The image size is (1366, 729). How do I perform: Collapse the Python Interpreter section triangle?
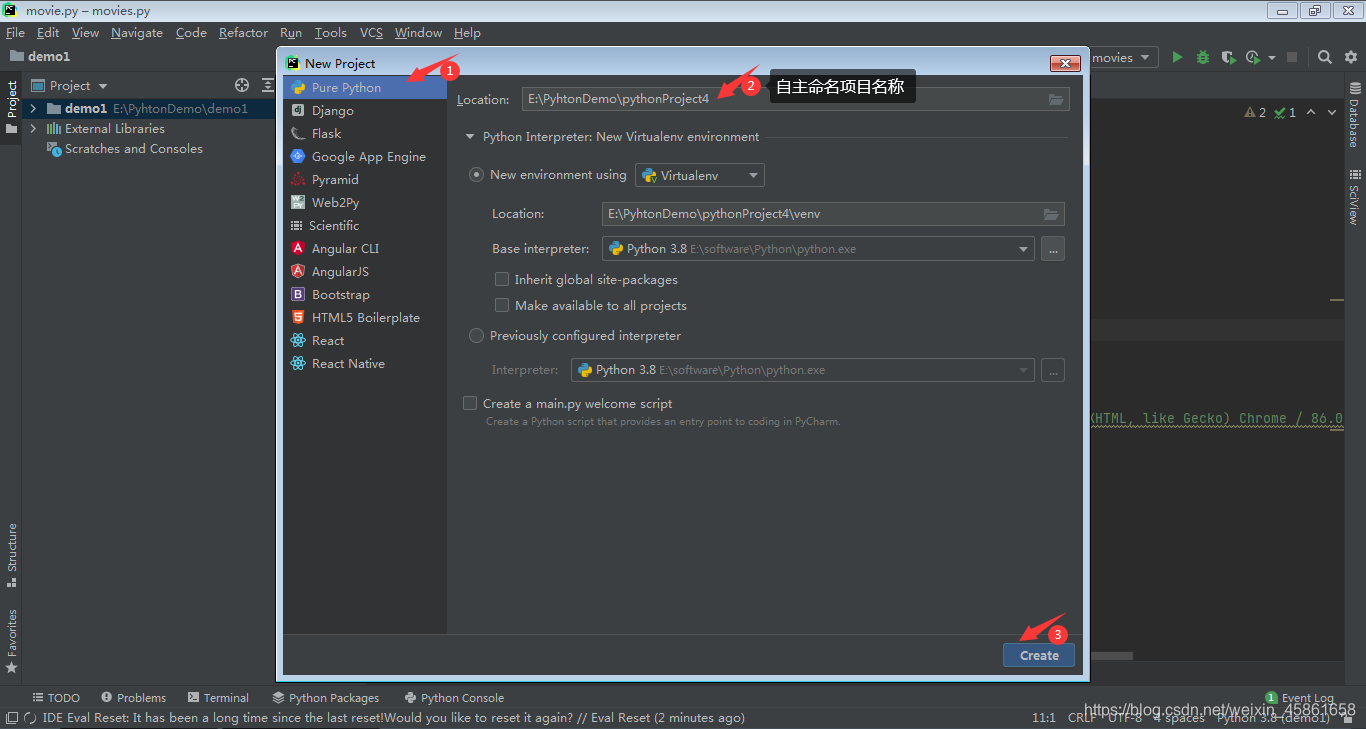tap(468, 137)
